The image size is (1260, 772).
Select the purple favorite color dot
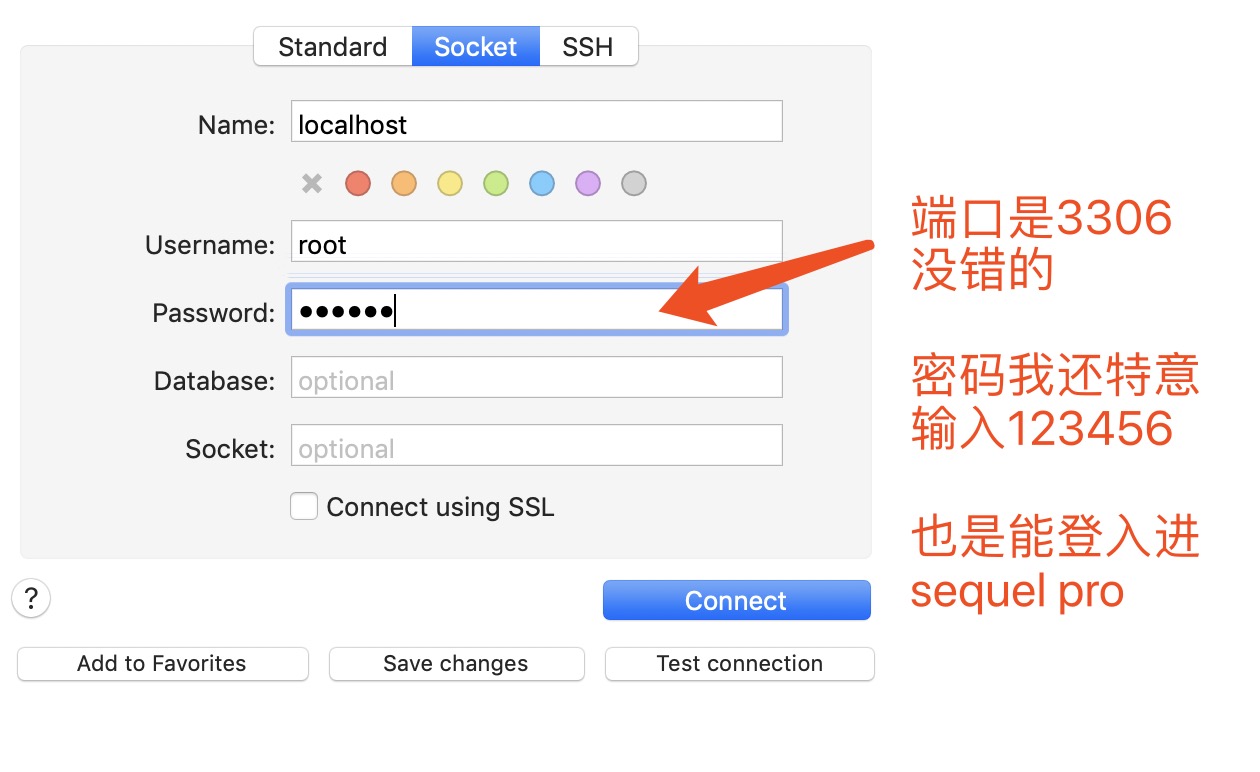587,183
